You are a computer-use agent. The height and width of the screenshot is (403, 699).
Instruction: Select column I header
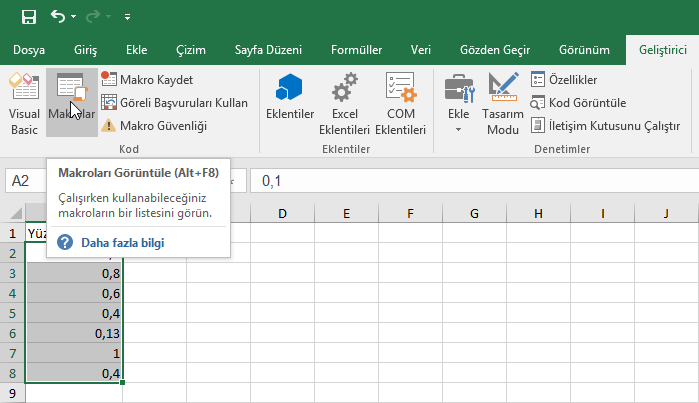[603, 214]
